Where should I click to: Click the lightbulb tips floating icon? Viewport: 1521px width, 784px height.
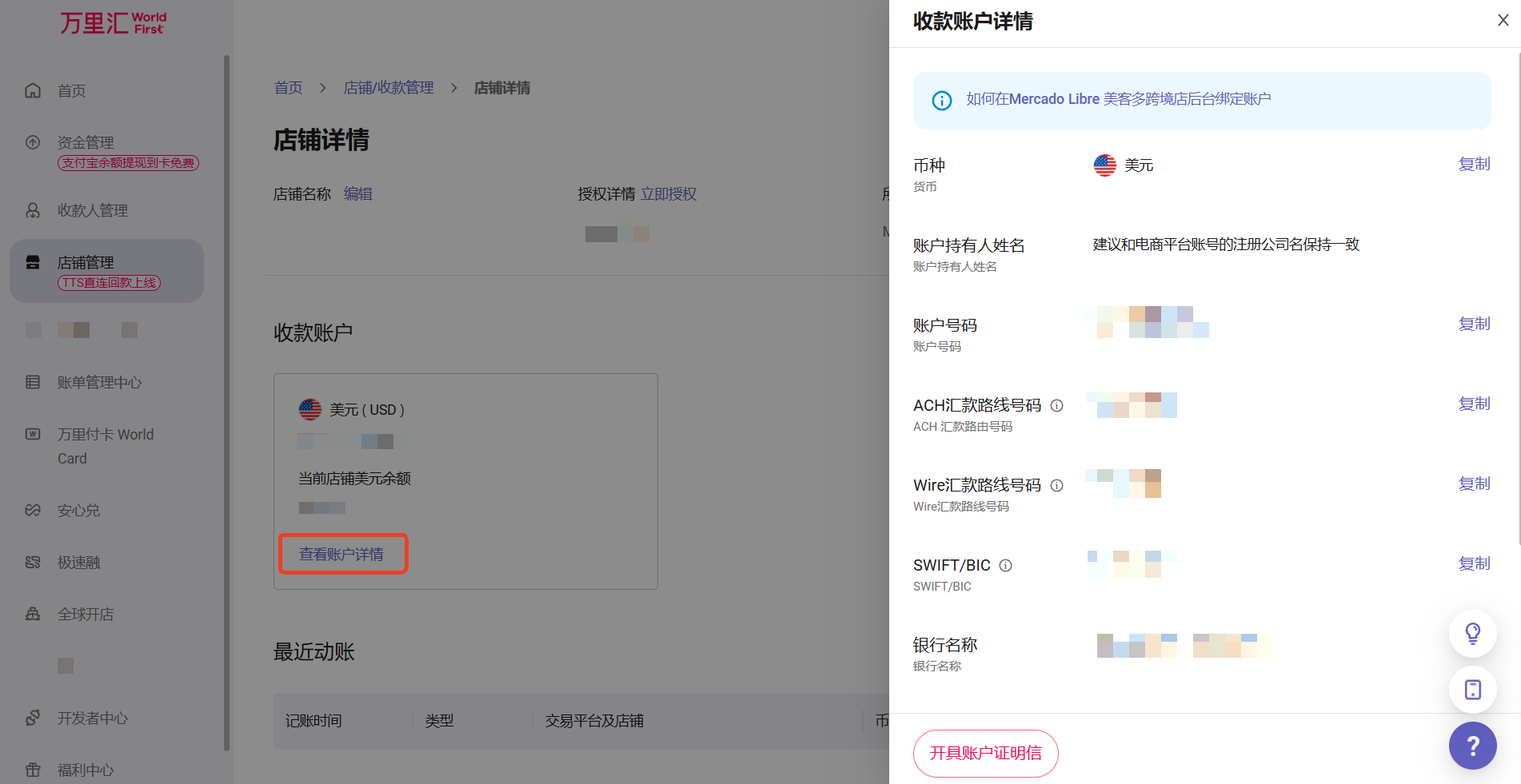pos(1472,634)
